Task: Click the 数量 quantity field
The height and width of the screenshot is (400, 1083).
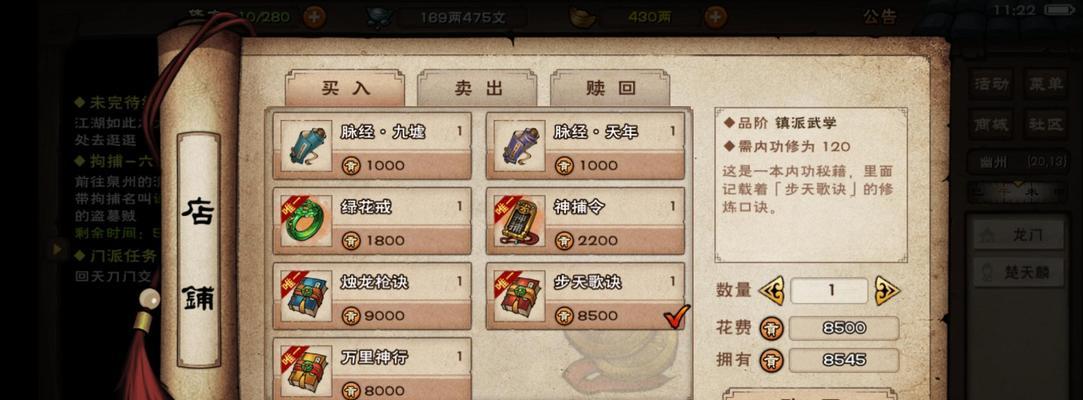Action: pos(829,291)
